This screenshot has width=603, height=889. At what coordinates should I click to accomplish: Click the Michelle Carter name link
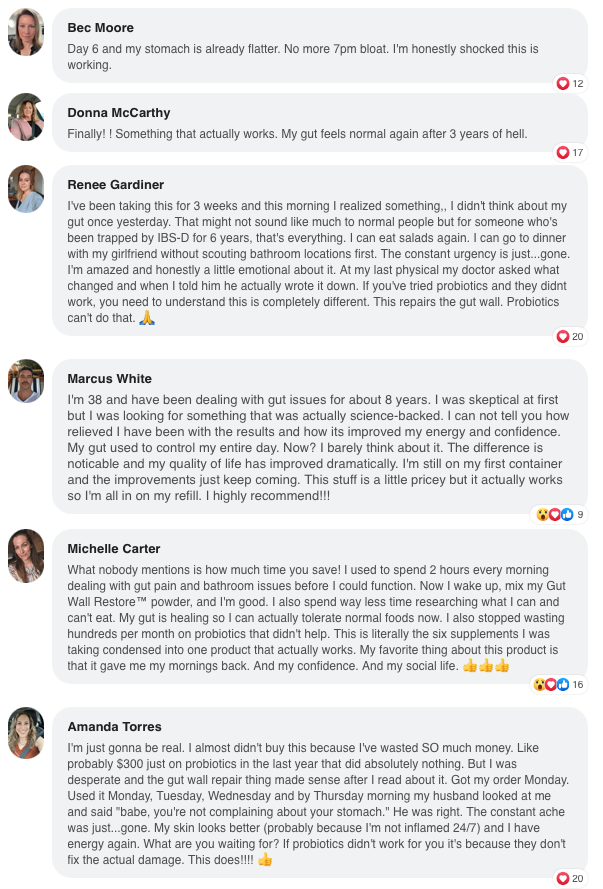click(113, 549)
